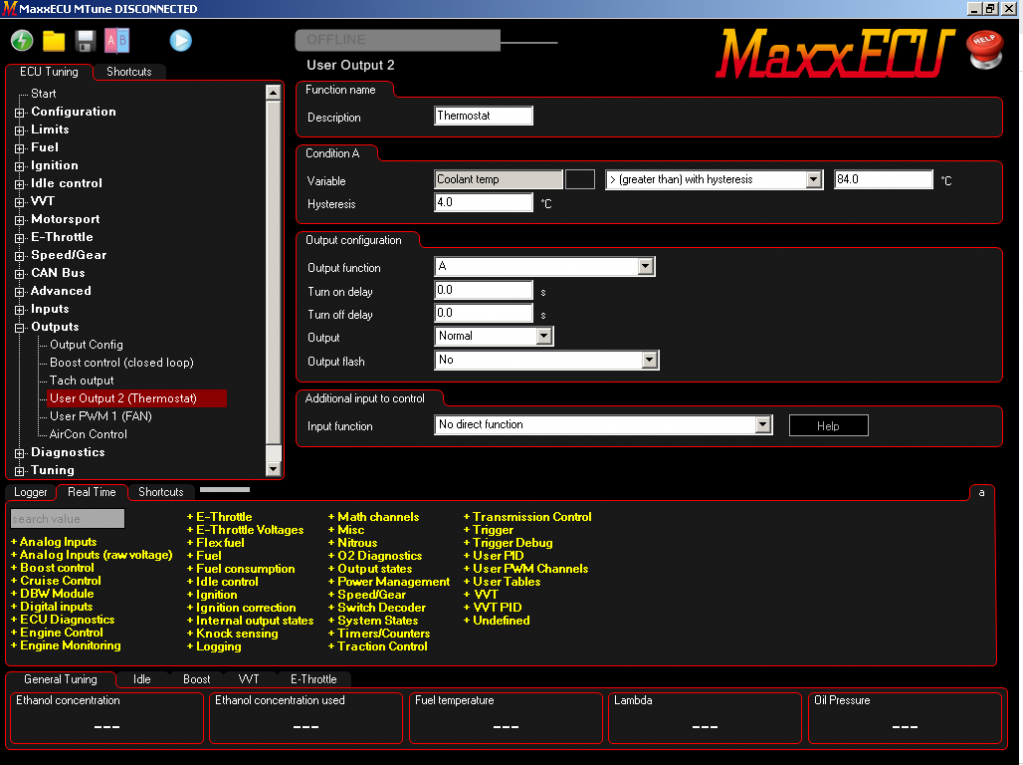Click the Hysteresis value field
This screenshot has height=765, width=1023.
(x=483, y=202)
